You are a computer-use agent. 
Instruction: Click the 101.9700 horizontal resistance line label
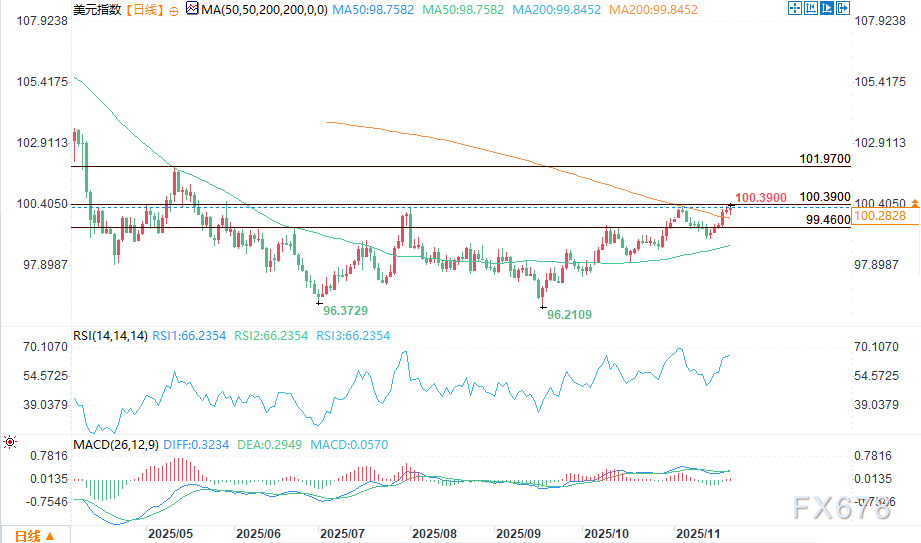click(825, 159)
